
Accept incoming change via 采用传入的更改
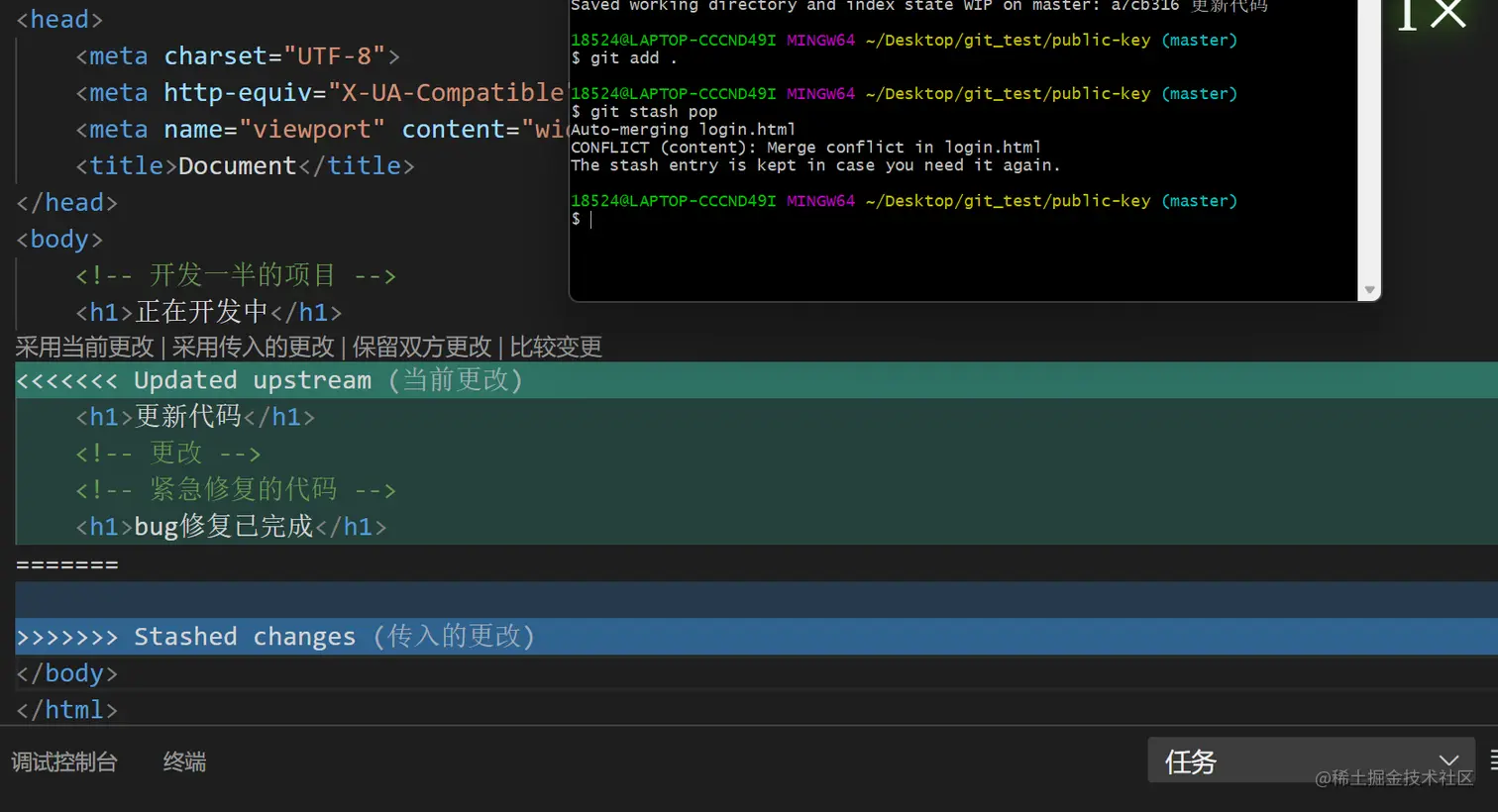254,347
